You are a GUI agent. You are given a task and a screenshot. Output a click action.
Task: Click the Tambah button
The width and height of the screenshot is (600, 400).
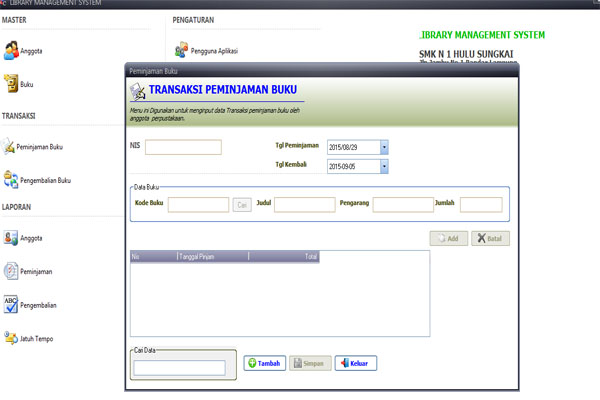click(x=264, y=363)
